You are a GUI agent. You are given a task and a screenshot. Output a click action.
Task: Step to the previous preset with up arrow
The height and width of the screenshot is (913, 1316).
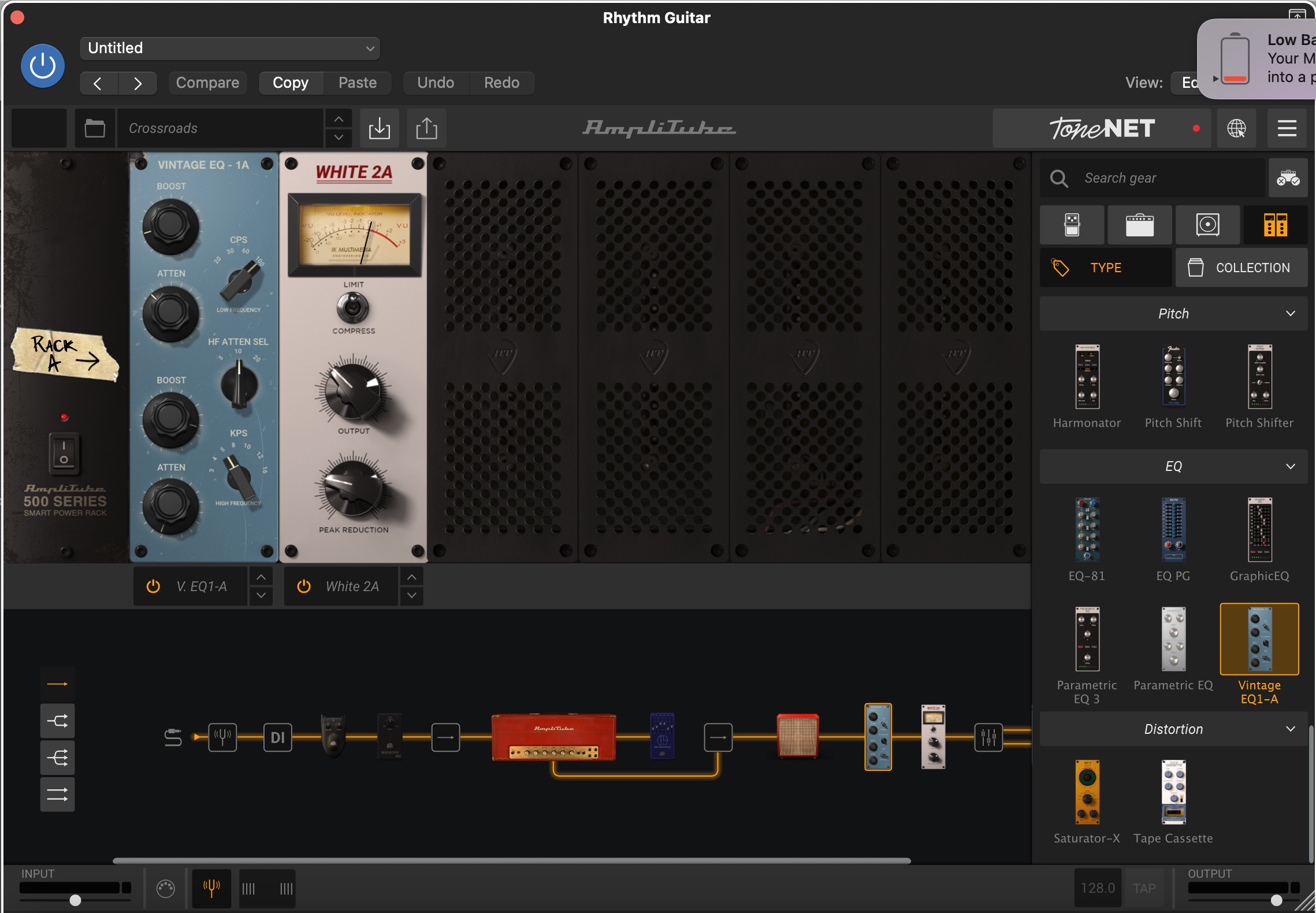339,119
